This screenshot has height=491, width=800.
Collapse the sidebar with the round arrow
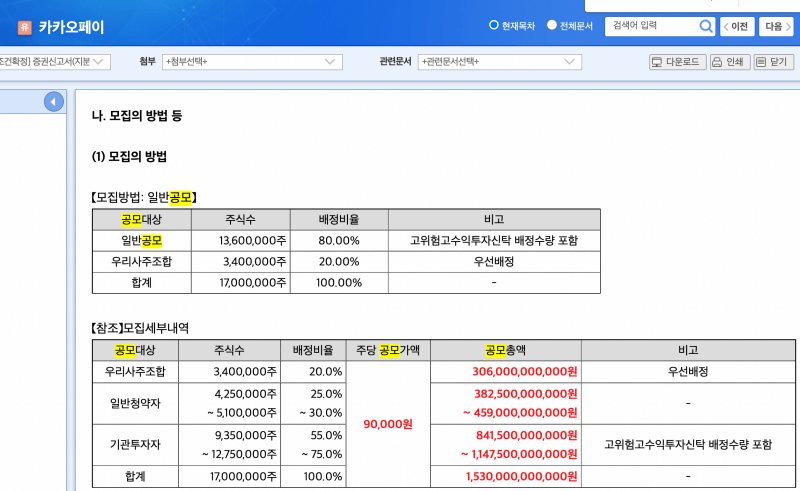point(54,102)
